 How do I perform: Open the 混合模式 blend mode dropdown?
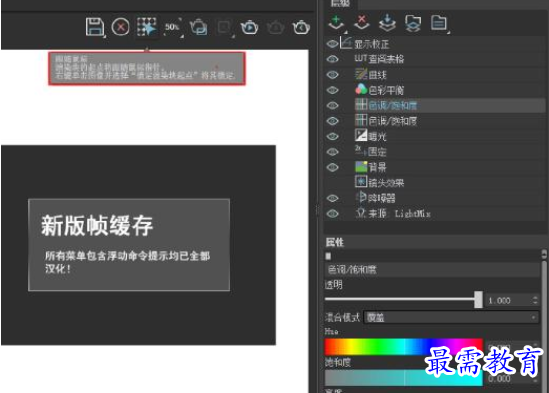(x=451, y=317)
